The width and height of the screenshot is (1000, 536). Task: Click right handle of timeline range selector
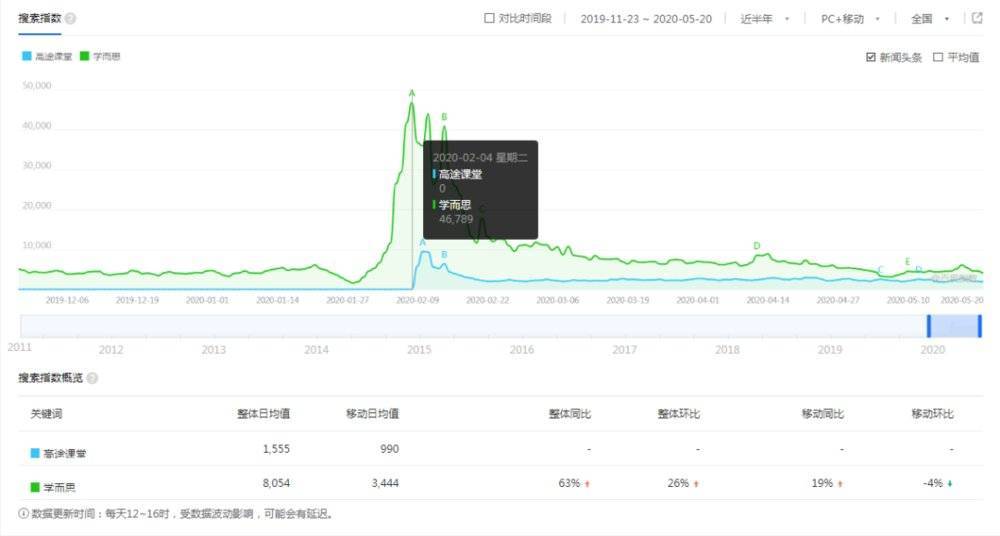pos(980,326)
